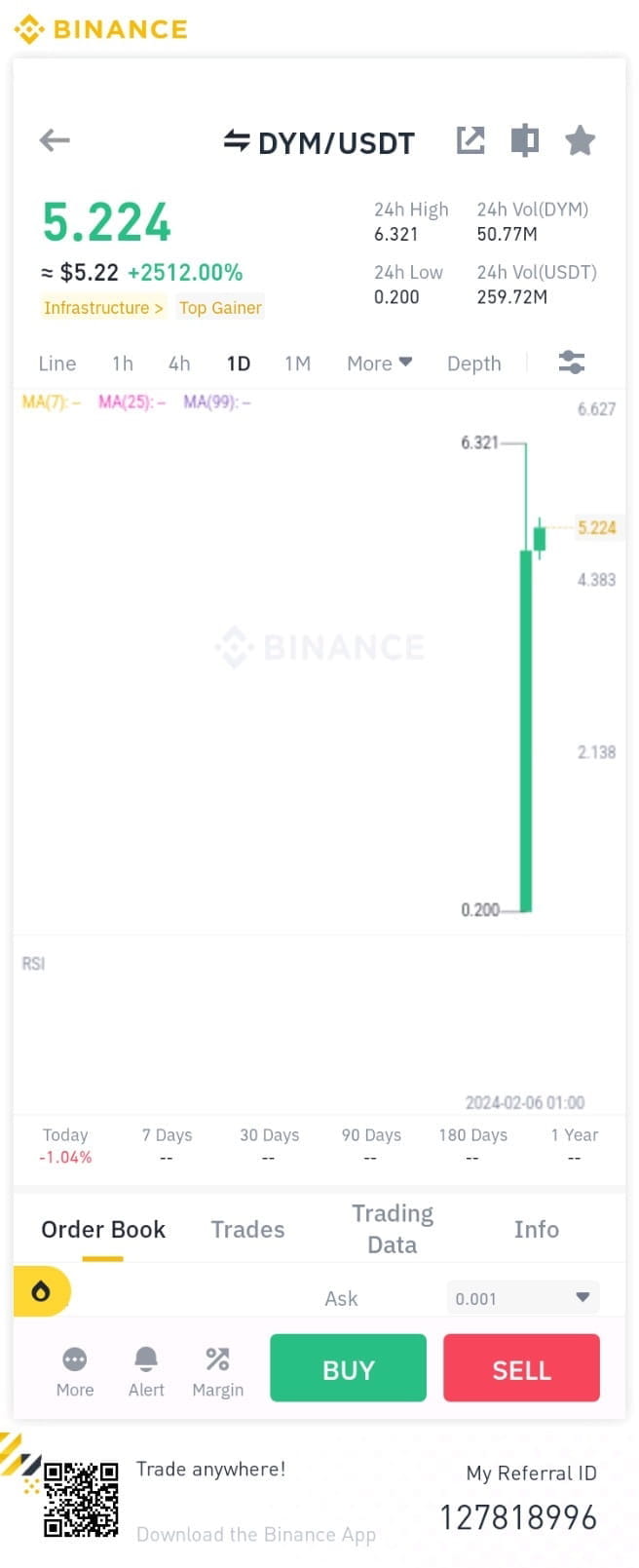
Task: Expand the More timeframes dropdown
Action: tap(379, 363)
